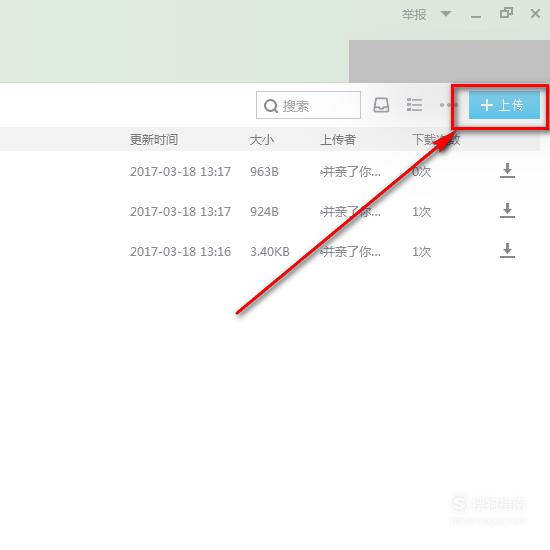This screenshot has height=550, width=550.
Task: Sort by 上传者 column header
Action: (338, 140)
